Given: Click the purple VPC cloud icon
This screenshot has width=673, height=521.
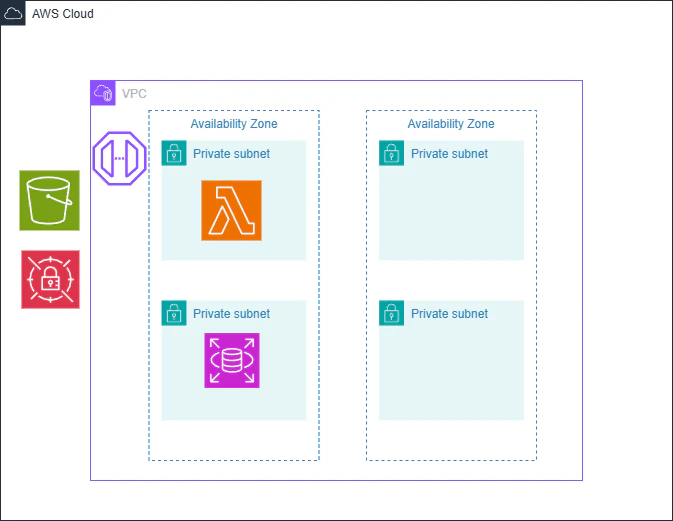Looking at the screenshot, I should pos(103,93).
